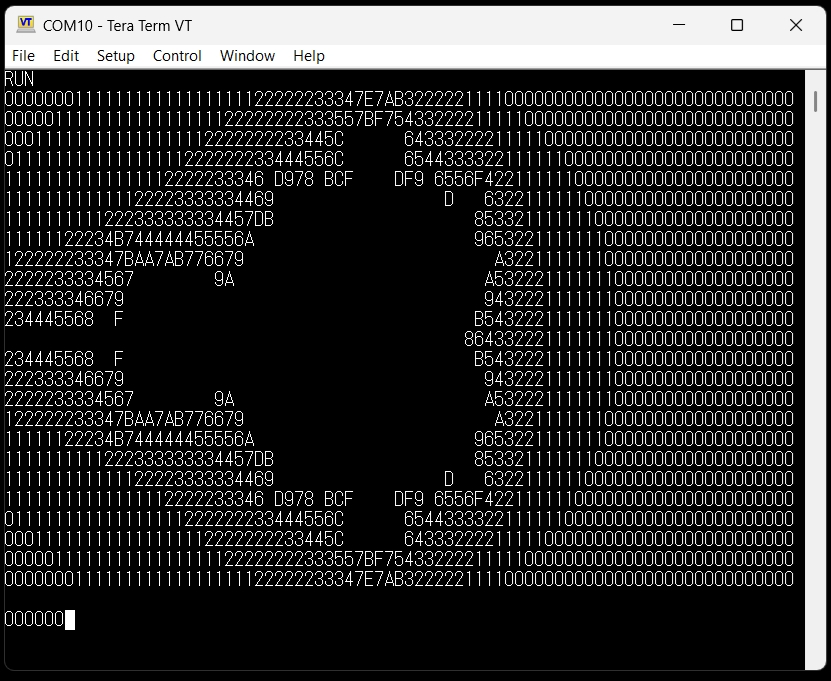
Task: Open the Control menu
Action: [177, 56]
